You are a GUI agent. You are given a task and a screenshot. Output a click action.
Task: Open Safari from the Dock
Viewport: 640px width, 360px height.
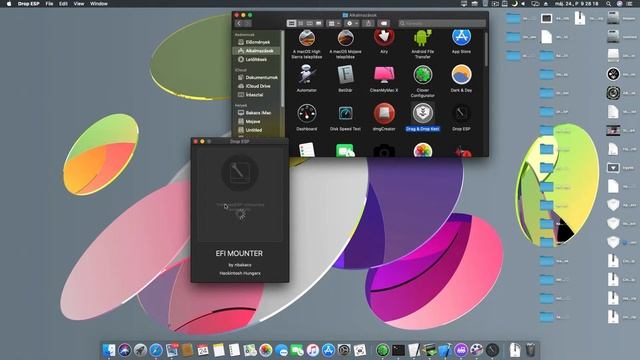click(156, 350)
